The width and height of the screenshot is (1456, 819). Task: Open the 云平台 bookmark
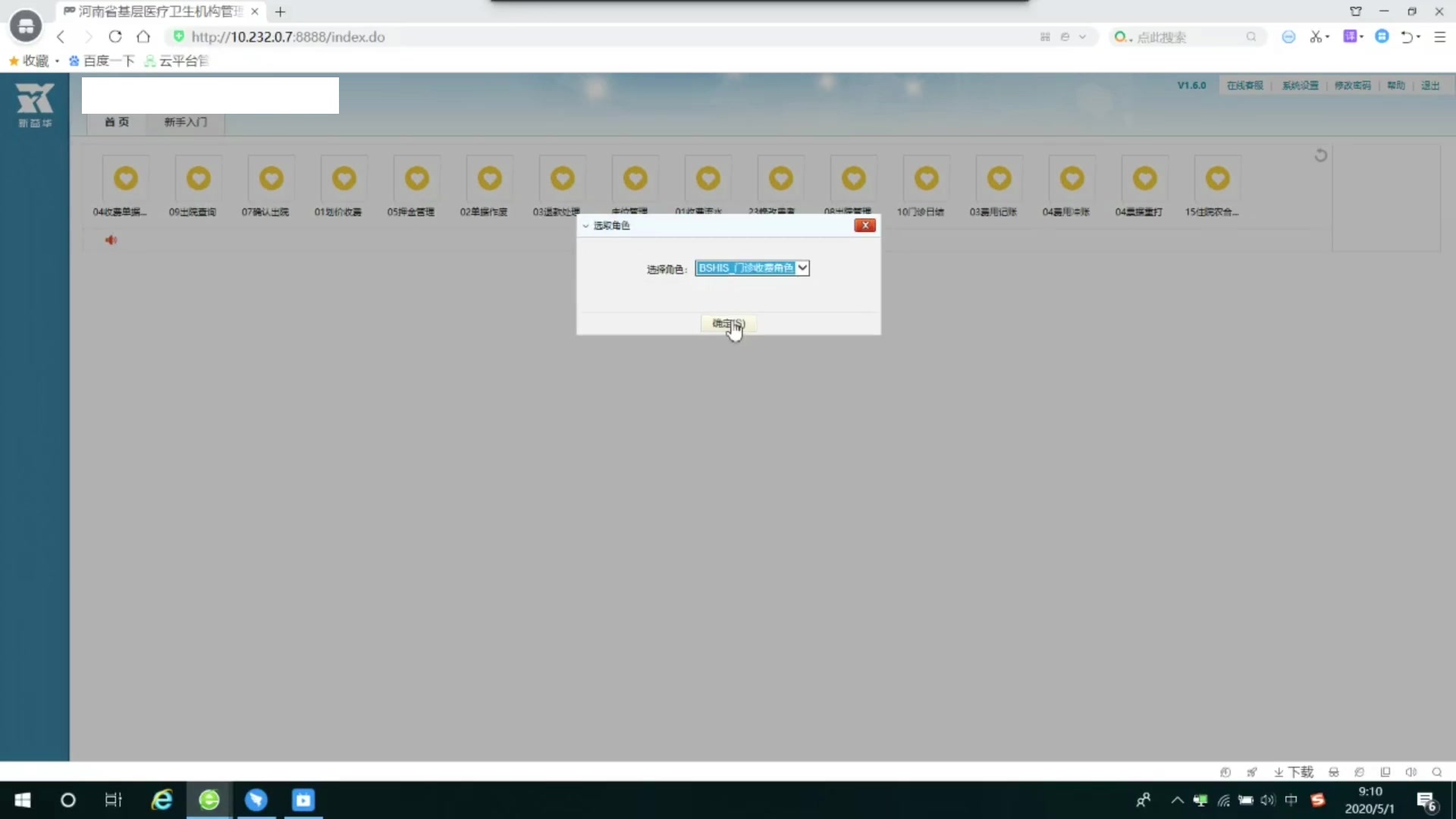176,61
